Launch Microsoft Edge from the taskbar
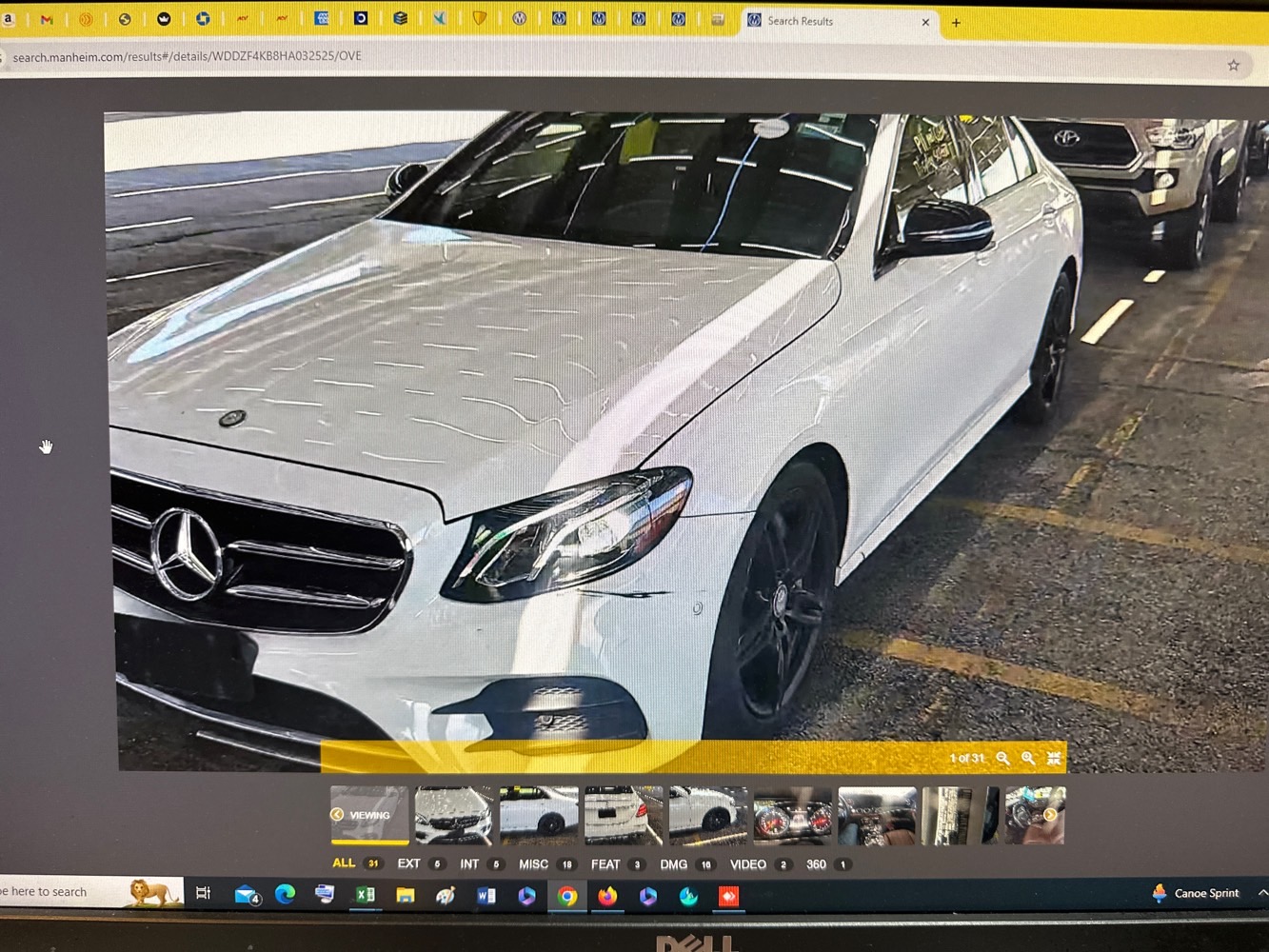 coord(285,893)
